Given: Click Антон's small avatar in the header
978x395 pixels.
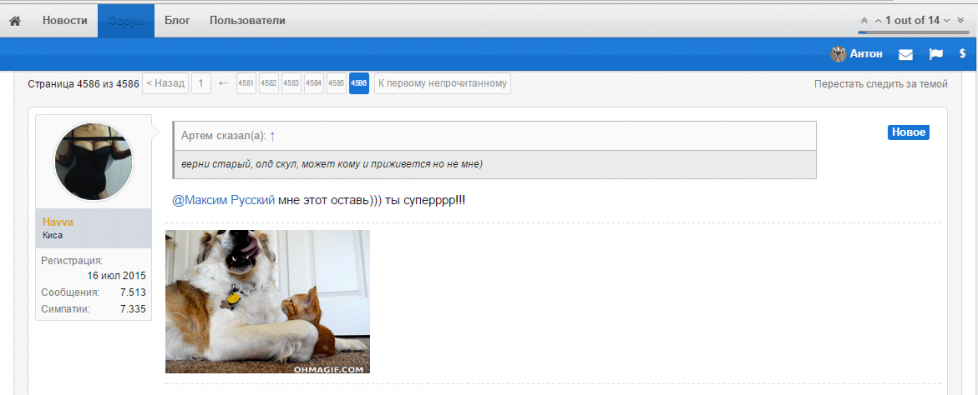Looking at the screenshot, I should click(x=838, y=54).
